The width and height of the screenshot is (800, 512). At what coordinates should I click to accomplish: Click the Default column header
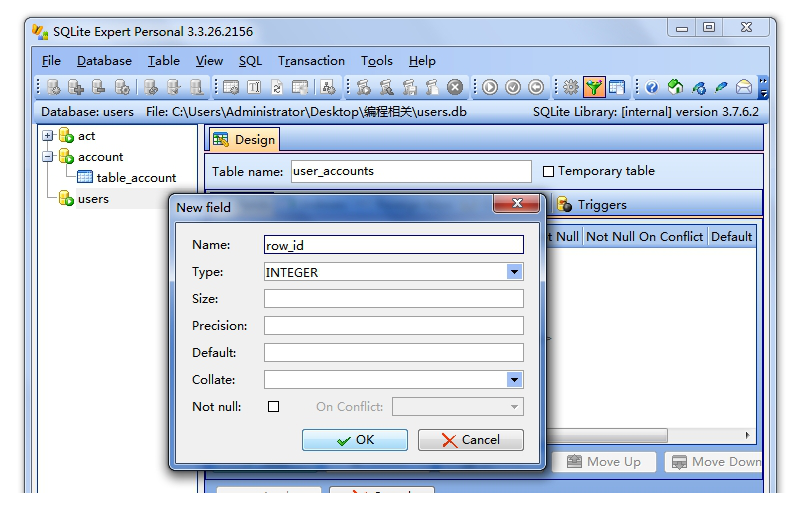coord(731,237)
